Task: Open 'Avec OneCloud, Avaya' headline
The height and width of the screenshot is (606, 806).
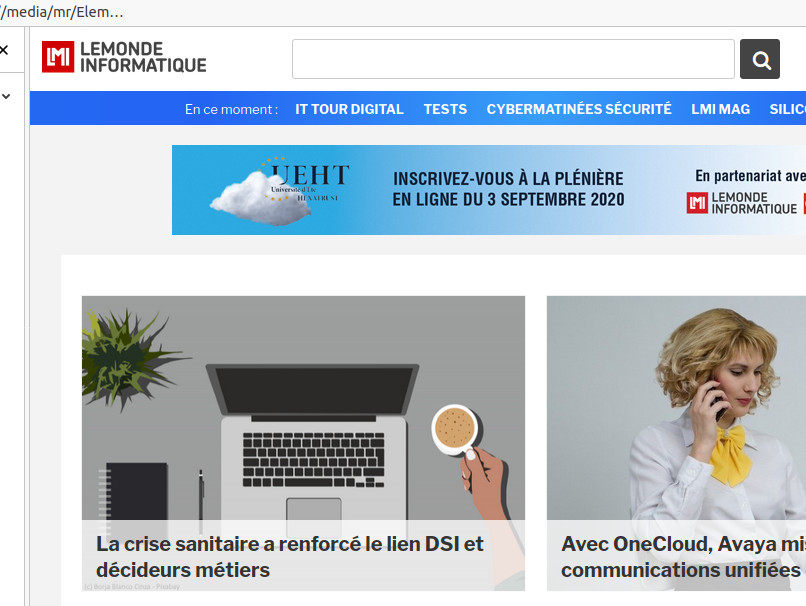Action: (683, 557)
